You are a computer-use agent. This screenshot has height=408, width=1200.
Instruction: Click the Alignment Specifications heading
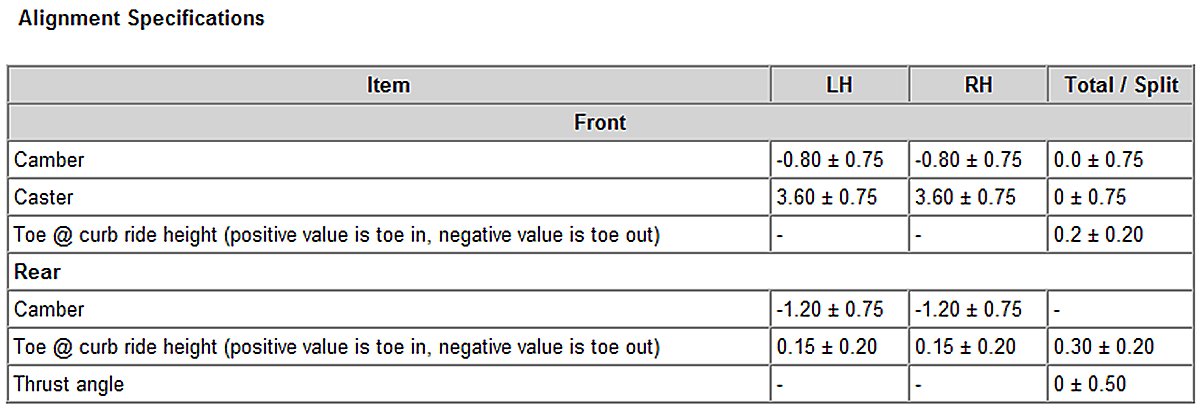point(141,19)
